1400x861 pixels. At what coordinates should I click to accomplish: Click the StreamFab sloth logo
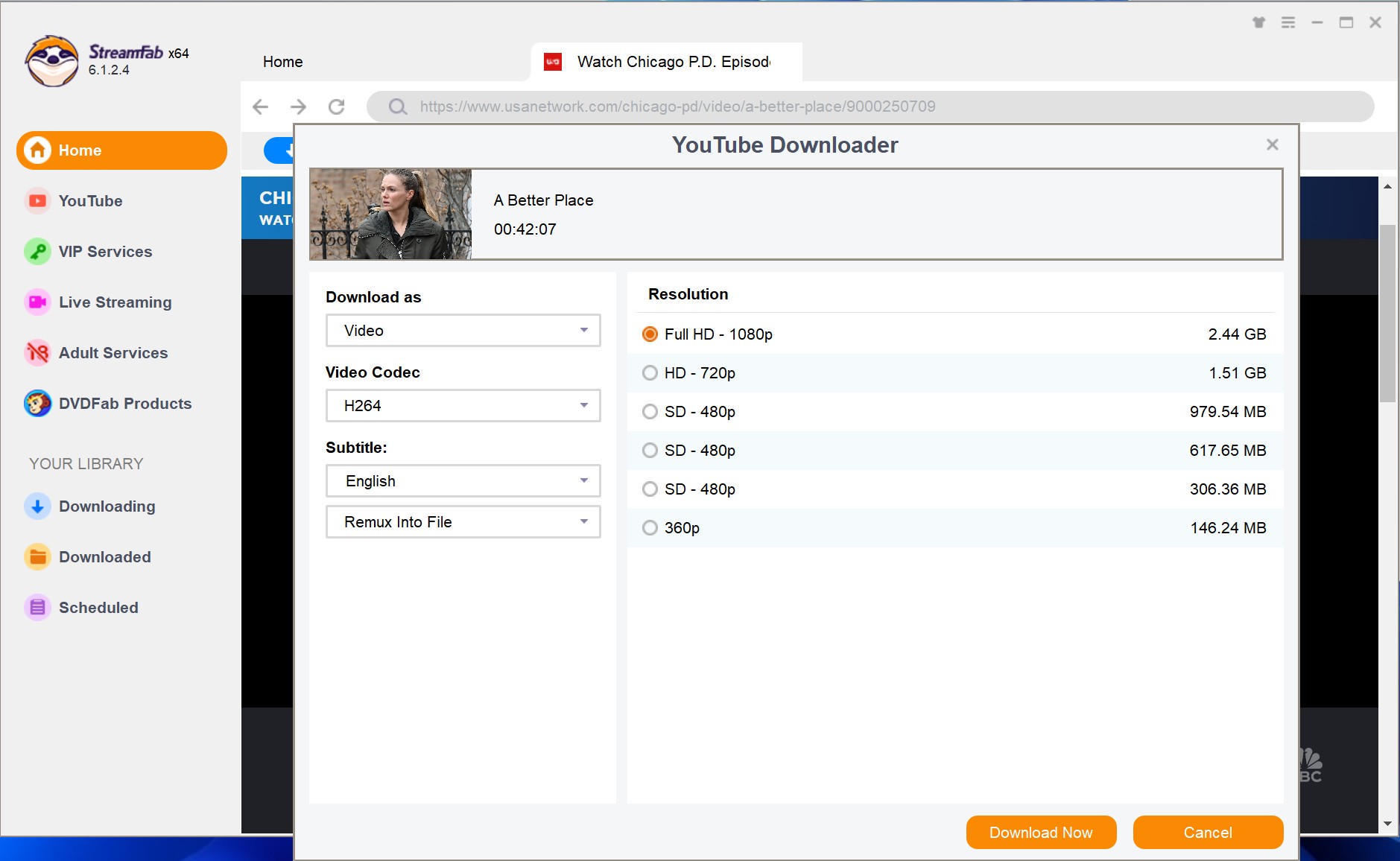click(51, 61)
